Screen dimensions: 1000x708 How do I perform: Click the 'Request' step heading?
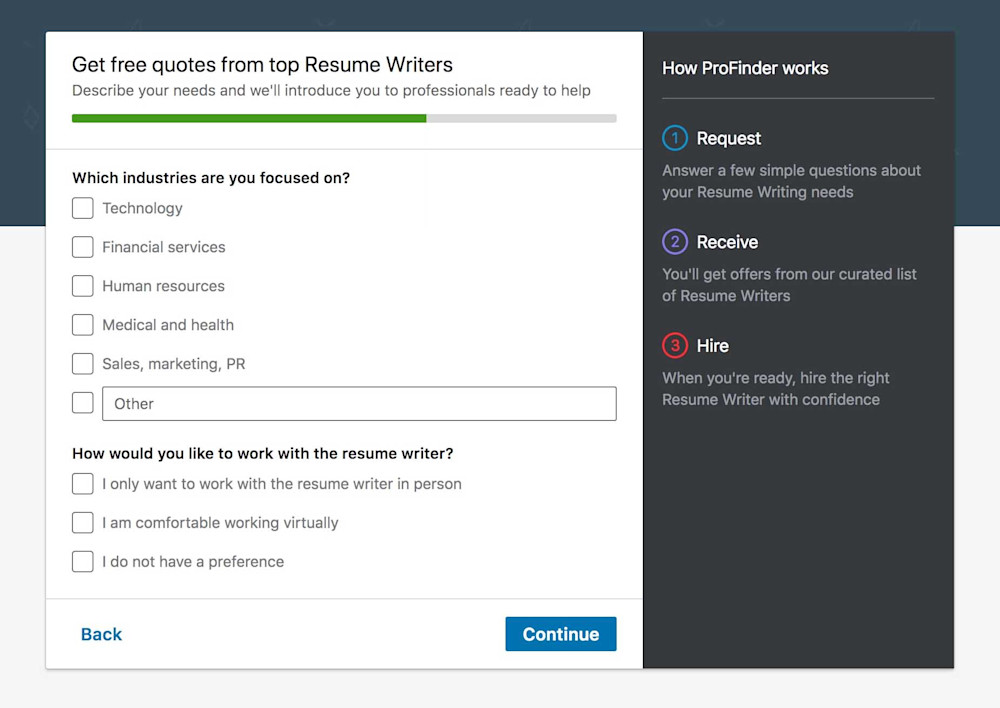tap(728, 138)
